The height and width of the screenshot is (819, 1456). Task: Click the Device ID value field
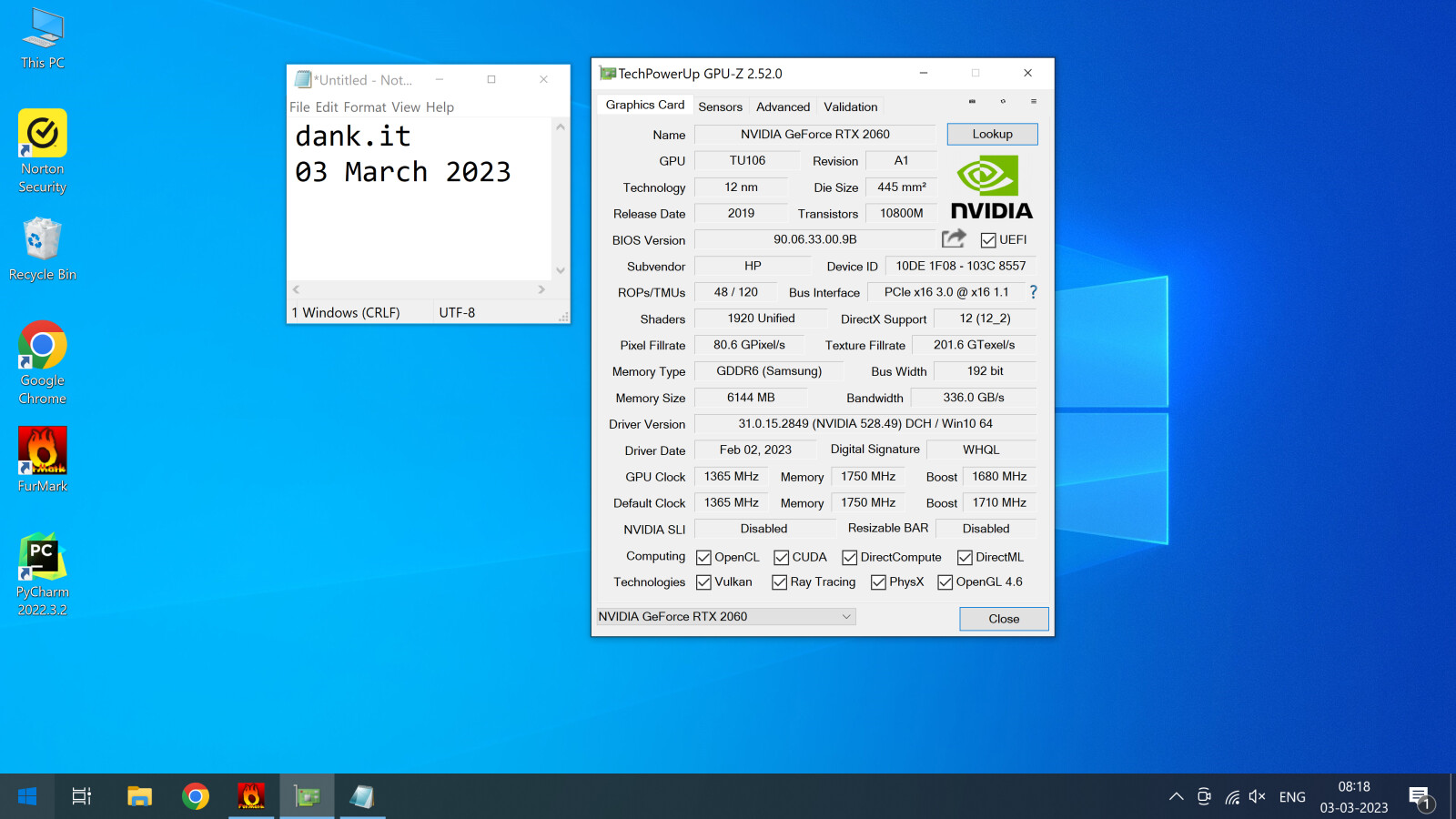(x=960, y=266)
